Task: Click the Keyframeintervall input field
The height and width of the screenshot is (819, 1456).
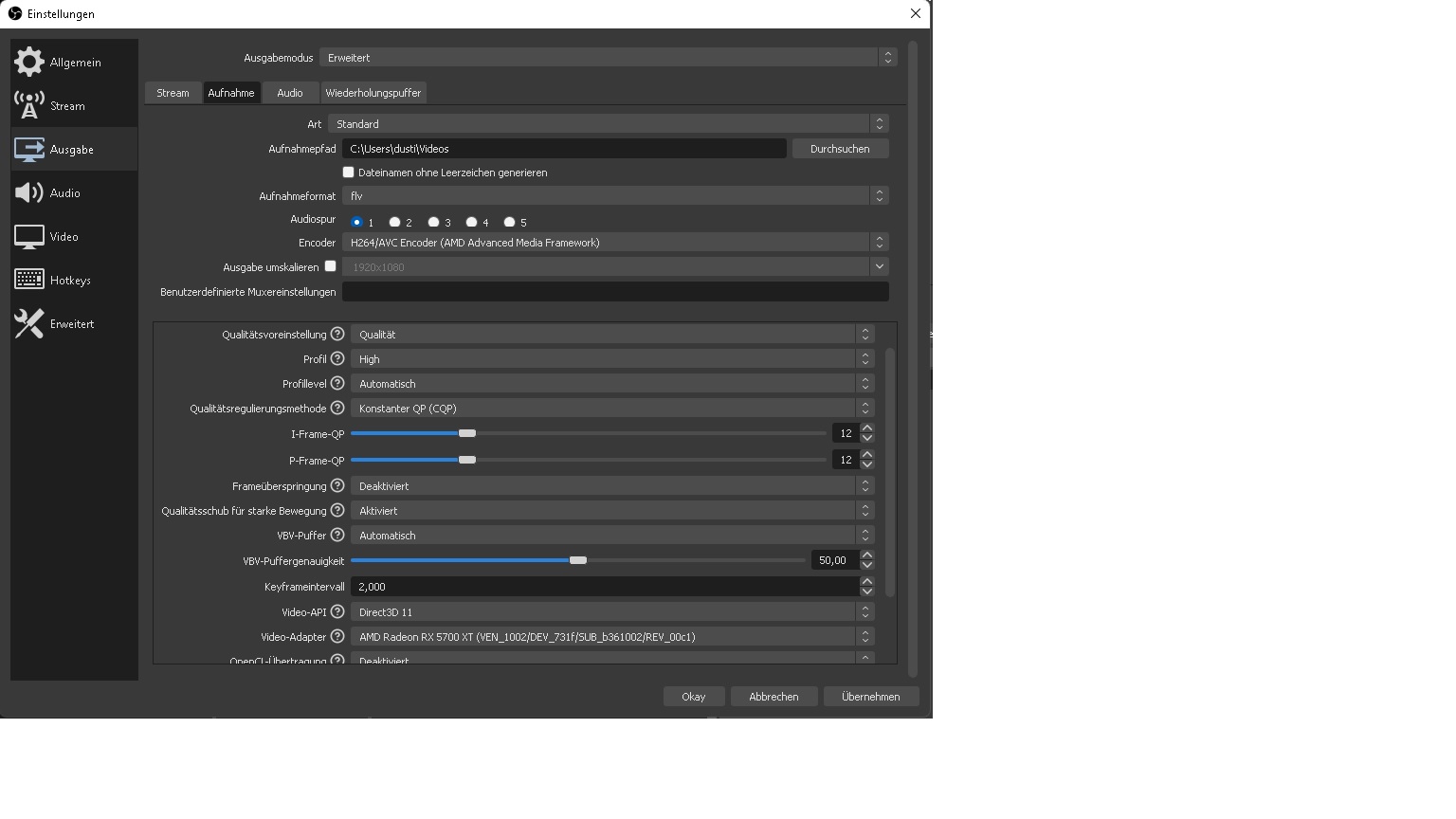Action: (x=603, y=587)
